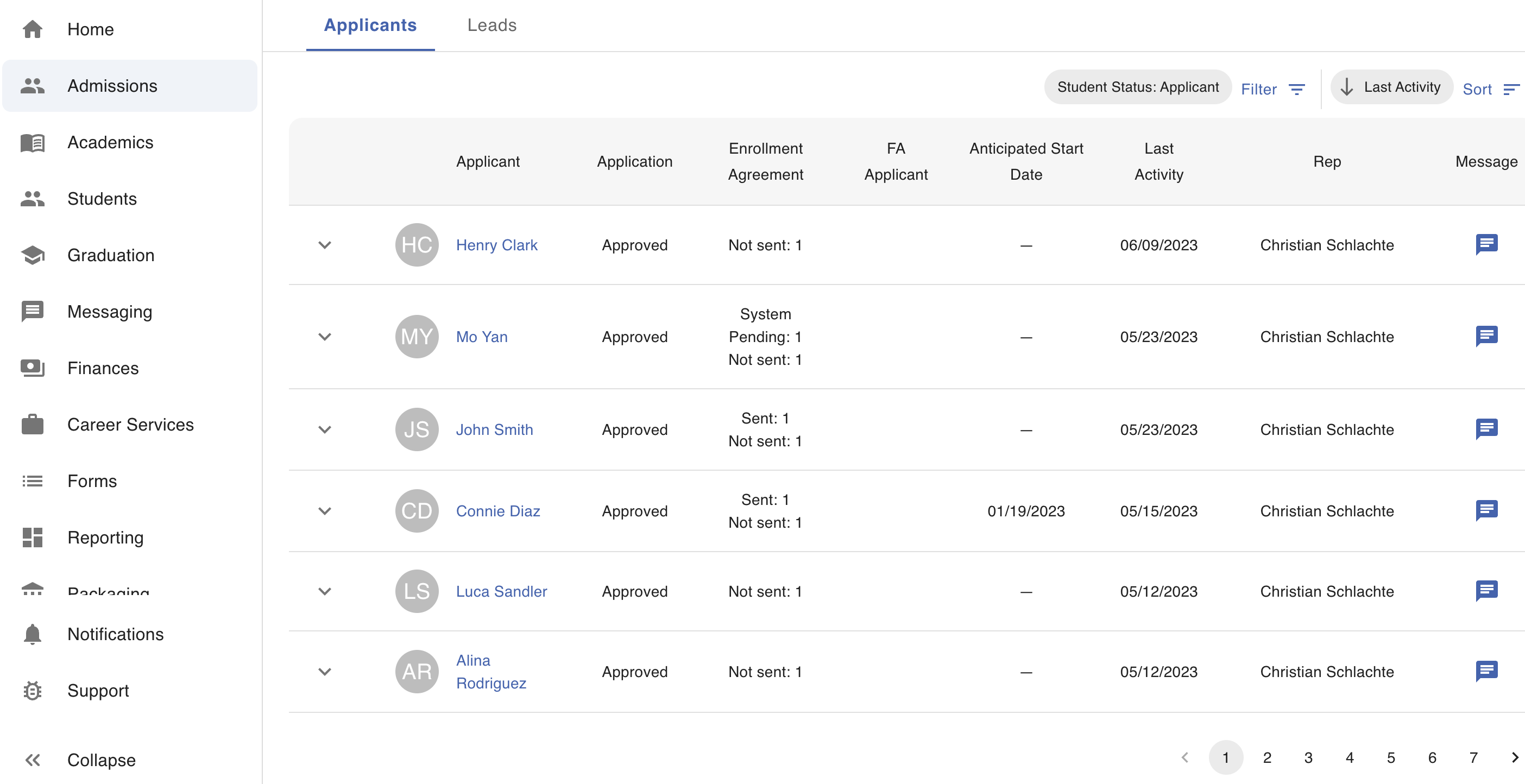Click the message icon for Henry Clark
This screenshot has height=784, width=1525.
[x=1486, y=244]
